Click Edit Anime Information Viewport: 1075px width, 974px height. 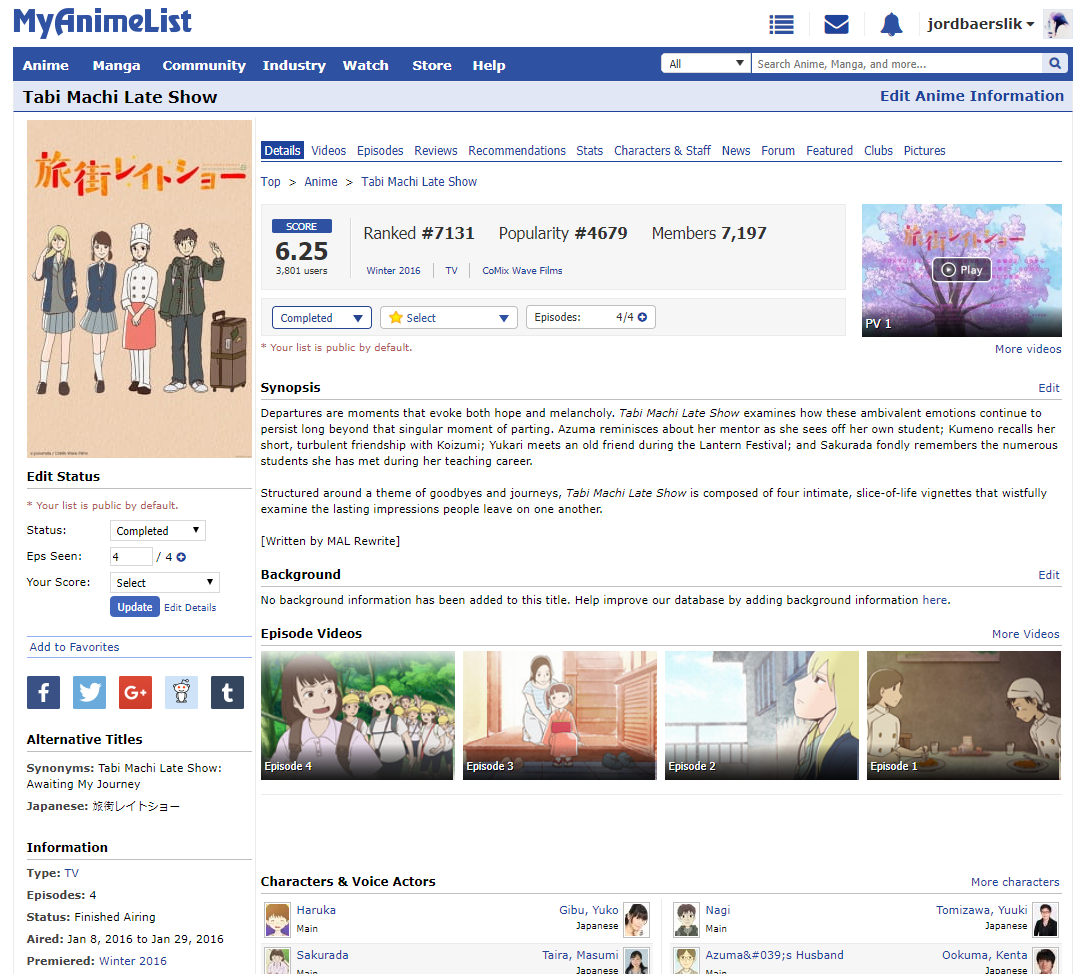coord(971,96)
